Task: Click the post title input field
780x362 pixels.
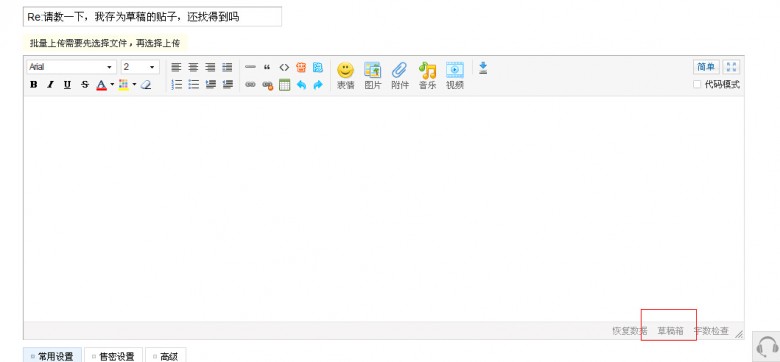Action: (152, 16)
